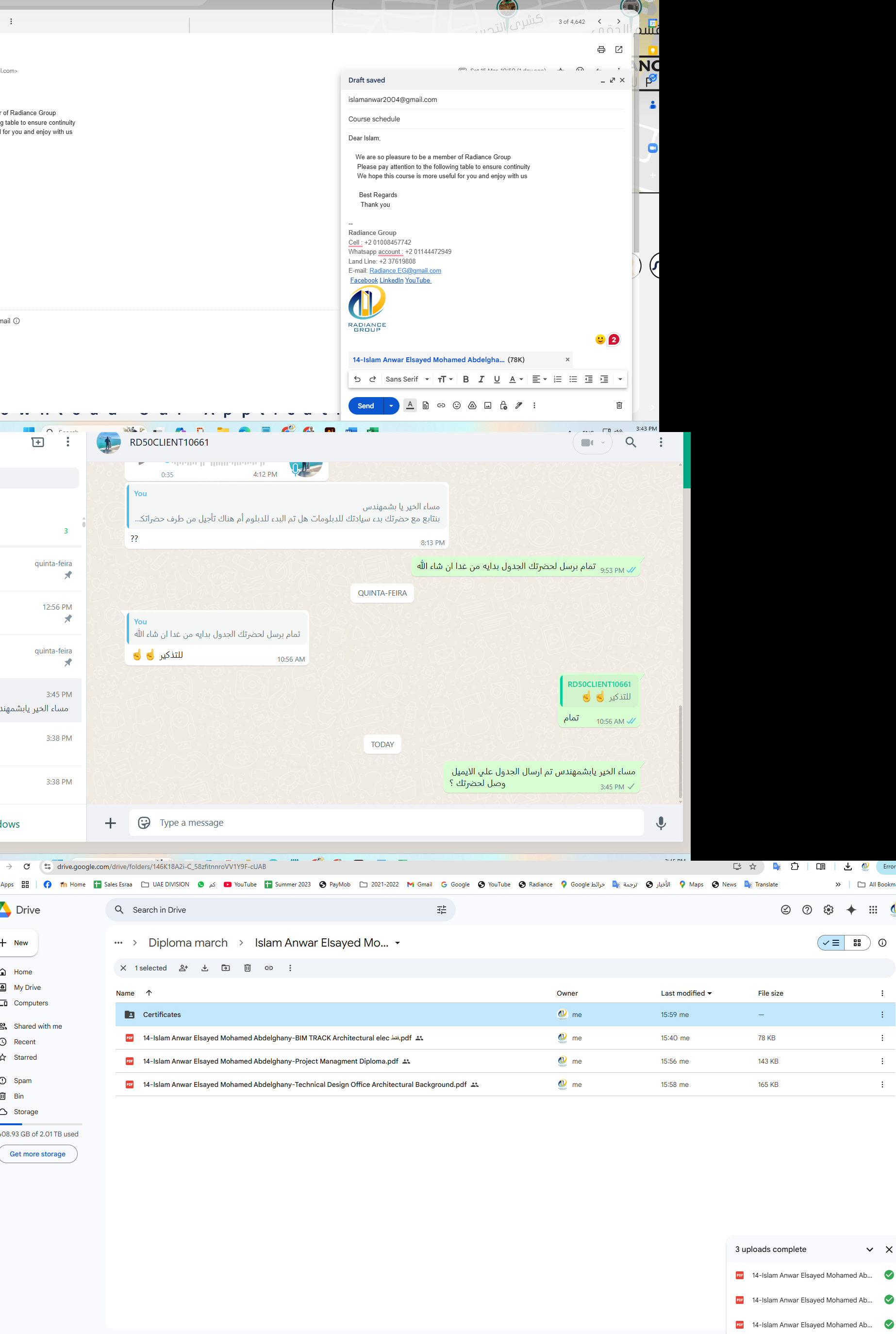Open Gemini sparkle icon in Drive

851,910
